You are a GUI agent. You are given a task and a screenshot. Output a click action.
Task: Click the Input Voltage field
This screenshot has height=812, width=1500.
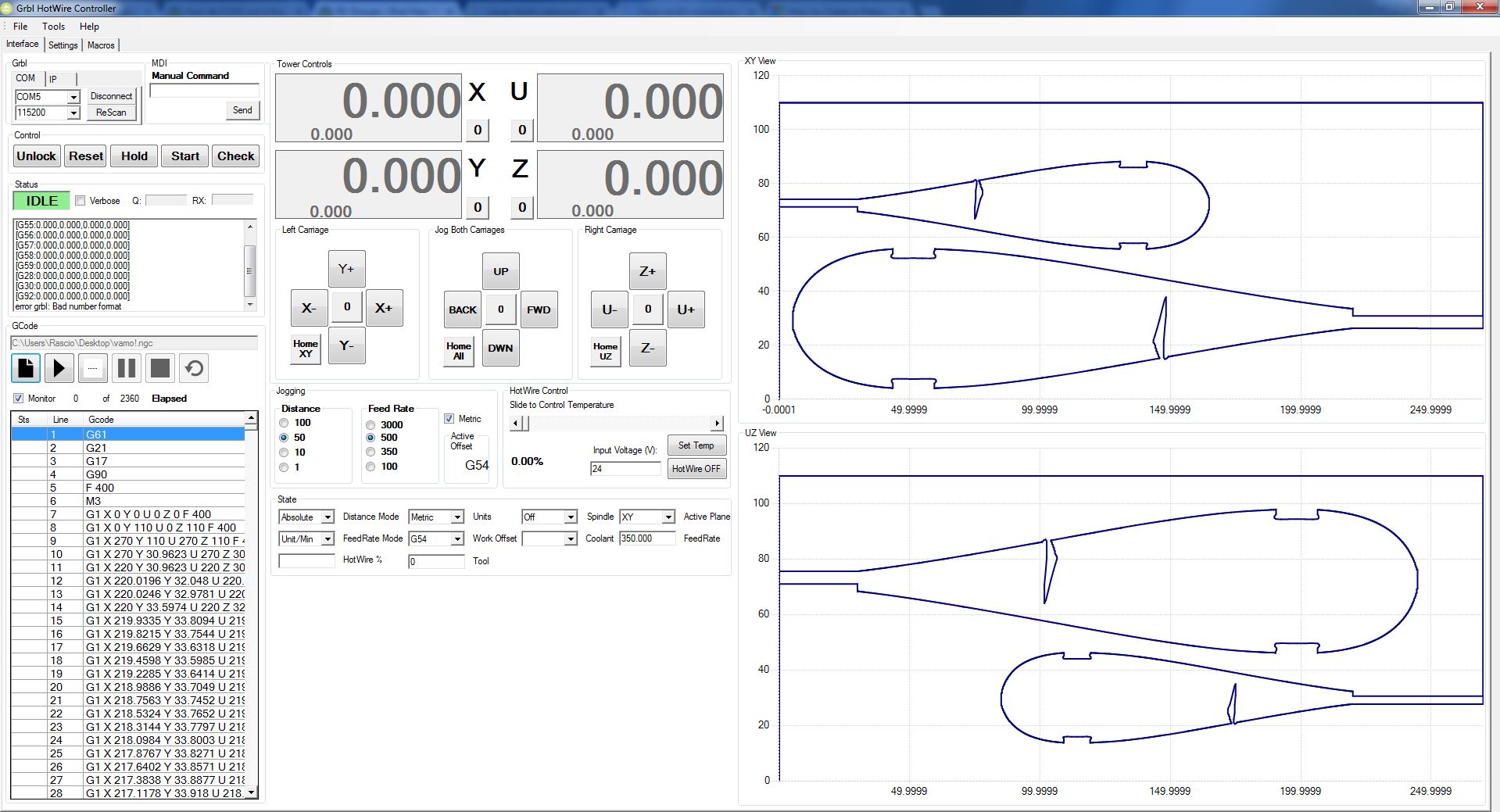[625, 468]
